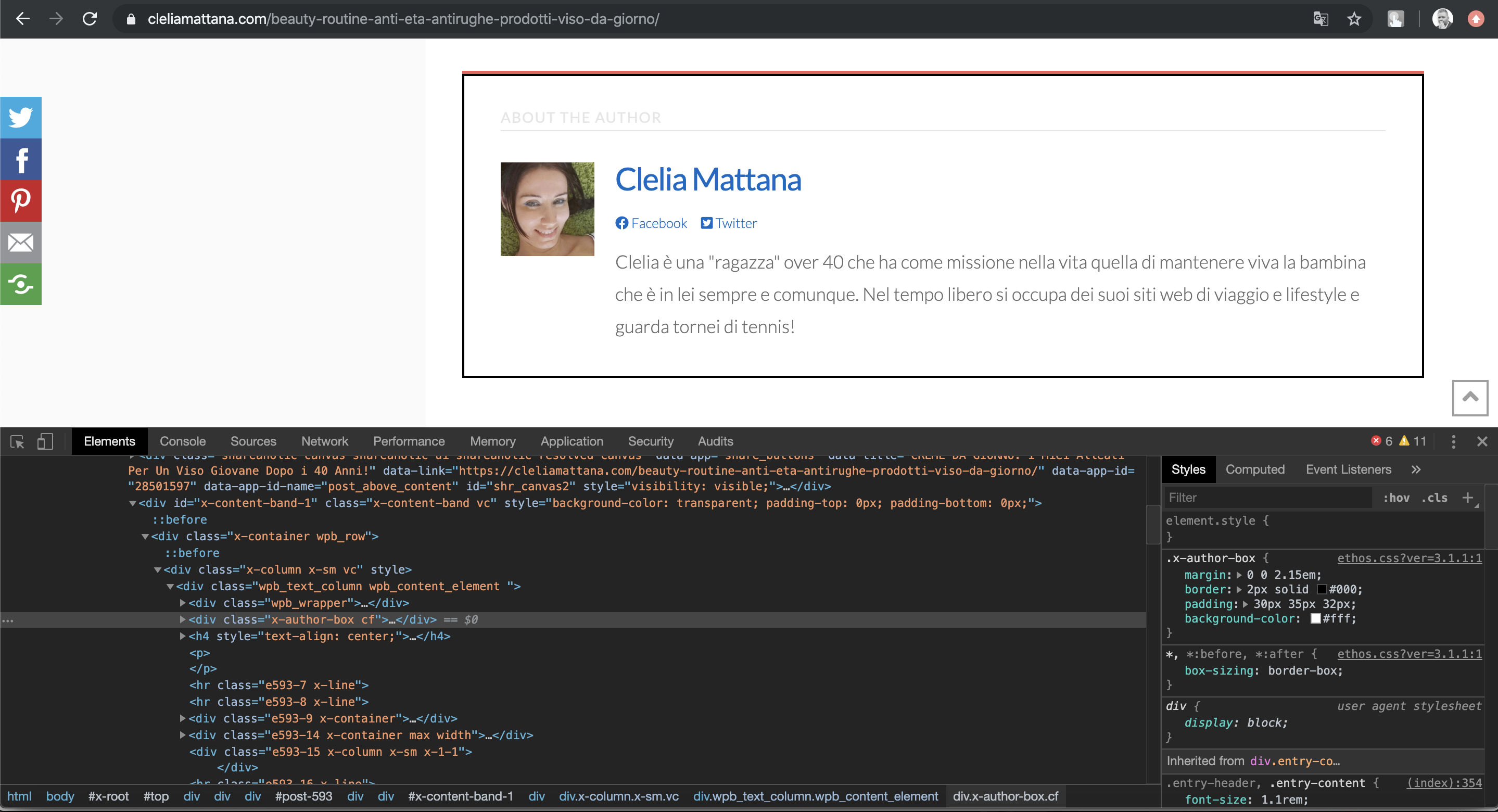Image resolution: width=1498 pixels, height=812 pixels.
Task: Share on Facebook via sidebar icon
Action: pos(21,159)
